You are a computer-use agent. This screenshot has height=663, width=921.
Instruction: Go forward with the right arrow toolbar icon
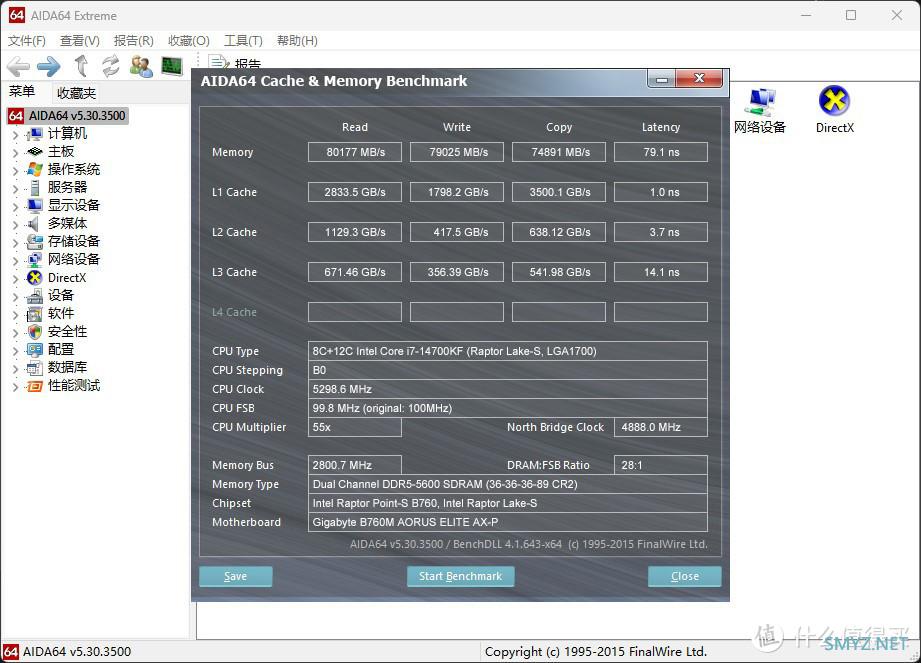(49, 66)
